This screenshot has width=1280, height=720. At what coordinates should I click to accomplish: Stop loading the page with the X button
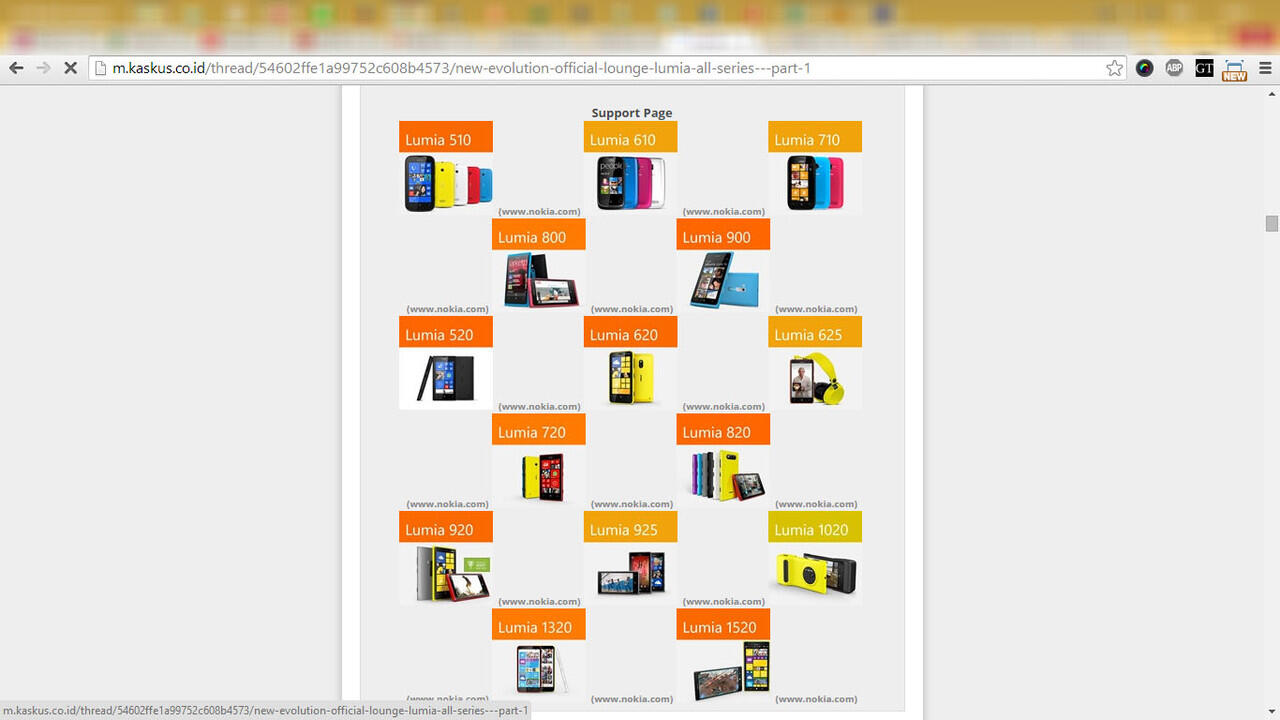[70, 68]
